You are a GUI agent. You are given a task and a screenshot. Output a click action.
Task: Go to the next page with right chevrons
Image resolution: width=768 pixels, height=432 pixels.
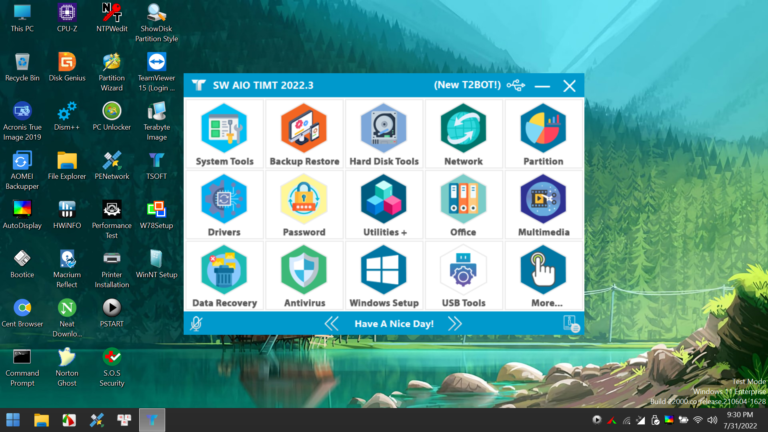455,323
